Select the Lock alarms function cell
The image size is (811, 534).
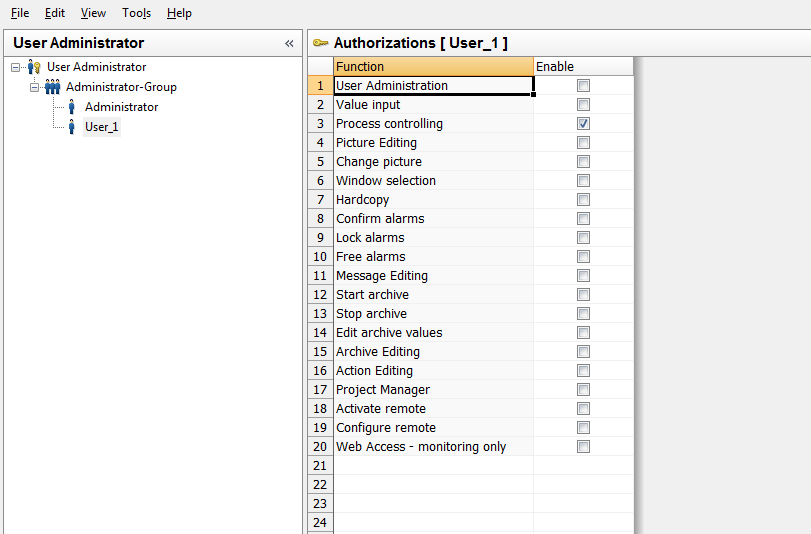click(433, 238)
